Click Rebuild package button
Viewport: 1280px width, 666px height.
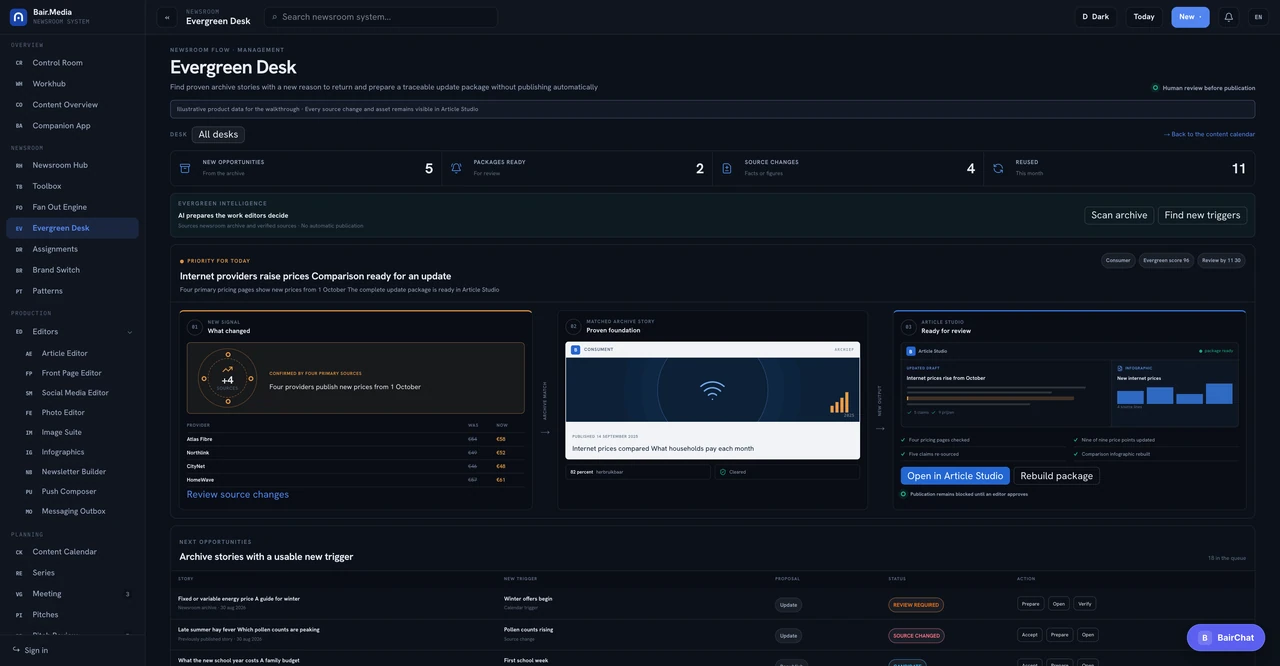(x=1056, y=476)
